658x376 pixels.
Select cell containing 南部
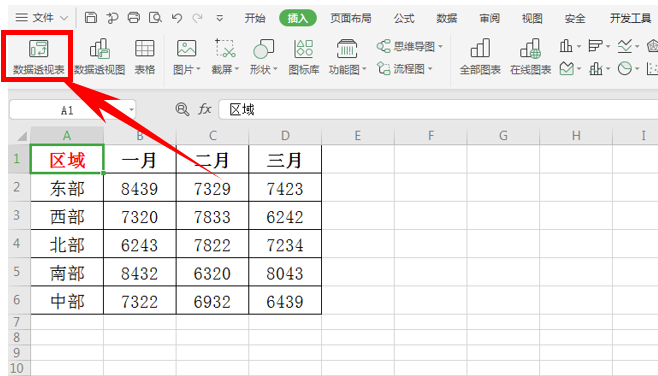[x=67, y=272]
